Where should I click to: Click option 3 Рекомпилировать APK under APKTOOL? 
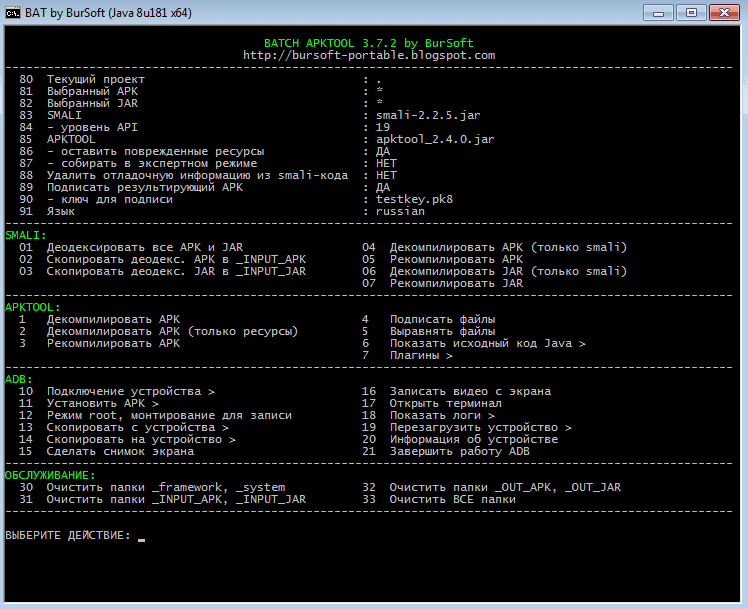coord(100,343)
